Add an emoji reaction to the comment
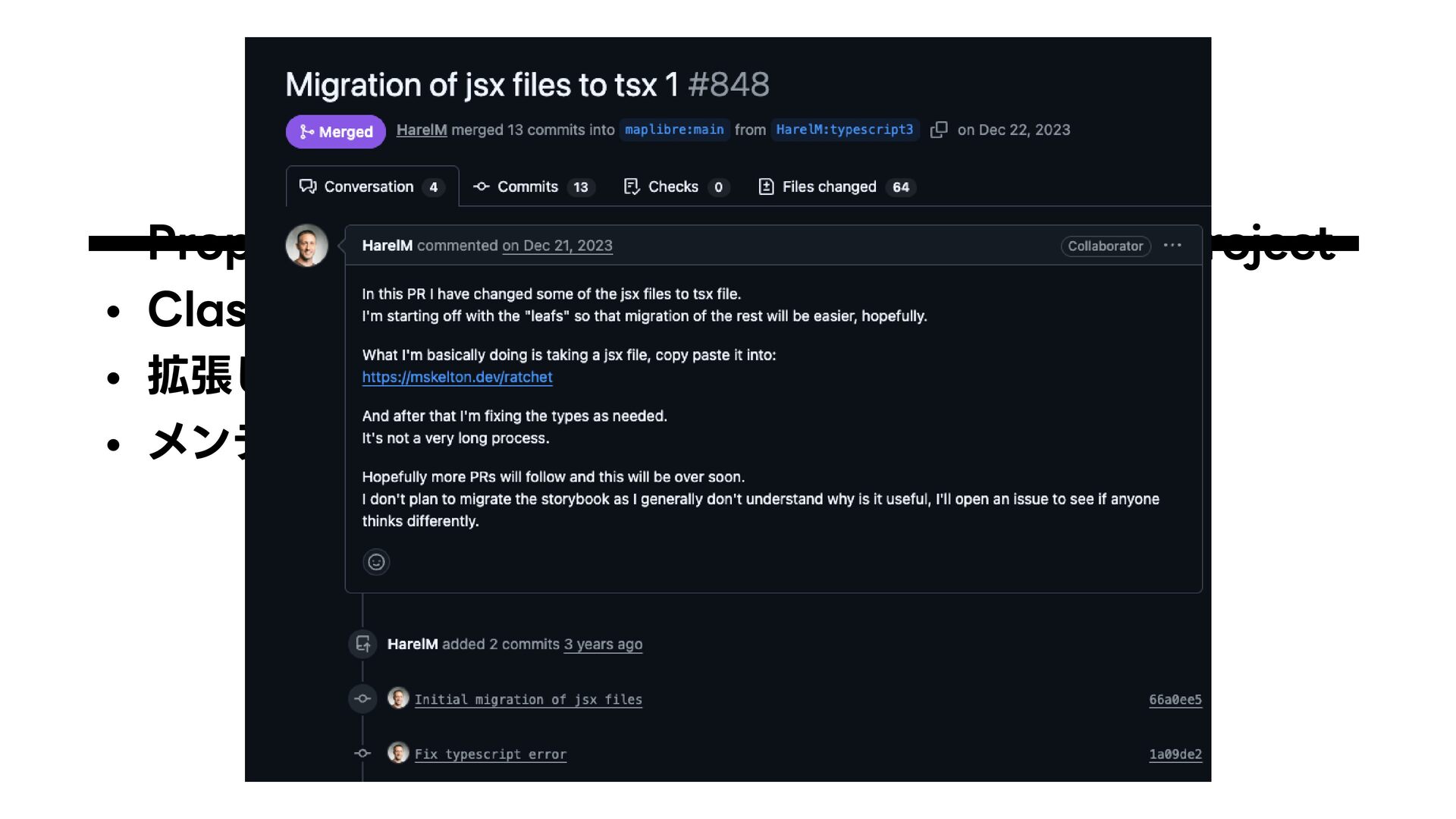Image resolution: width=1456 pixels, height=819 pixels. (376, 562)
